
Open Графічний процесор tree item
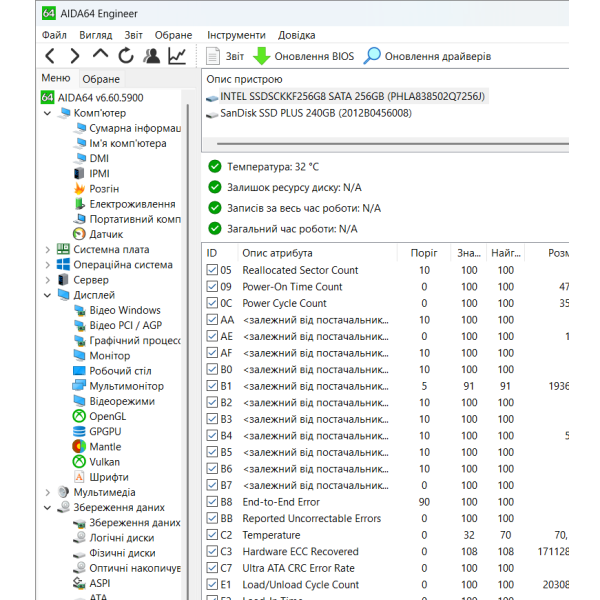(127, 341)
